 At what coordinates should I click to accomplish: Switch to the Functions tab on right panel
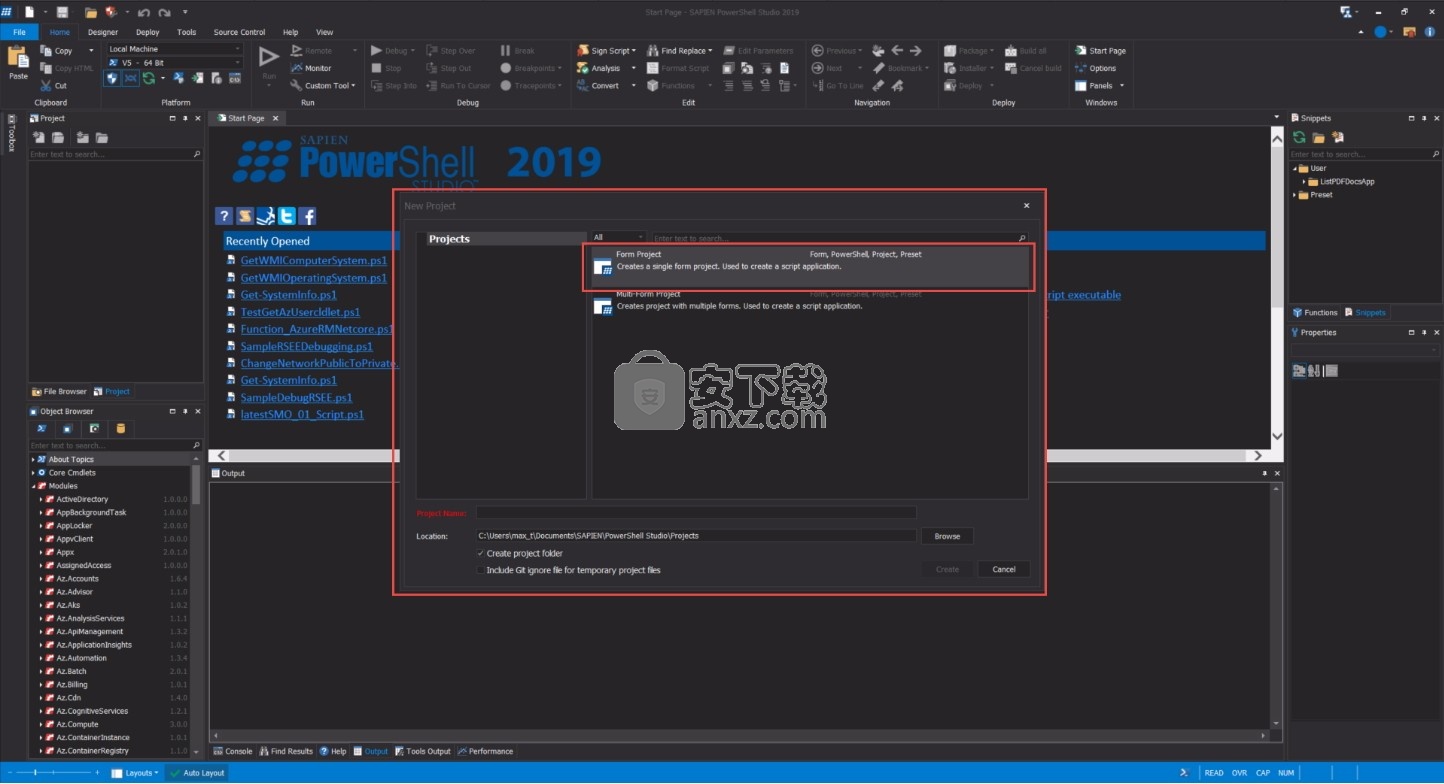coord(1315,313)
